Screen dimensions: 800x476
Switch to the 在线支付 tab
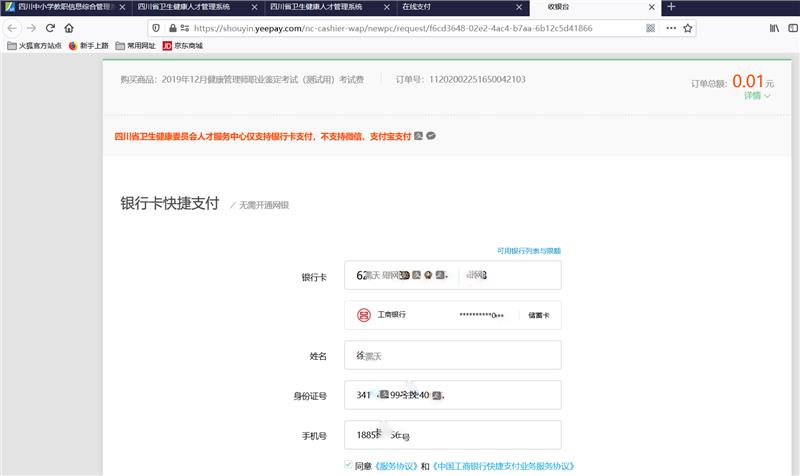(x=463, y=7)
